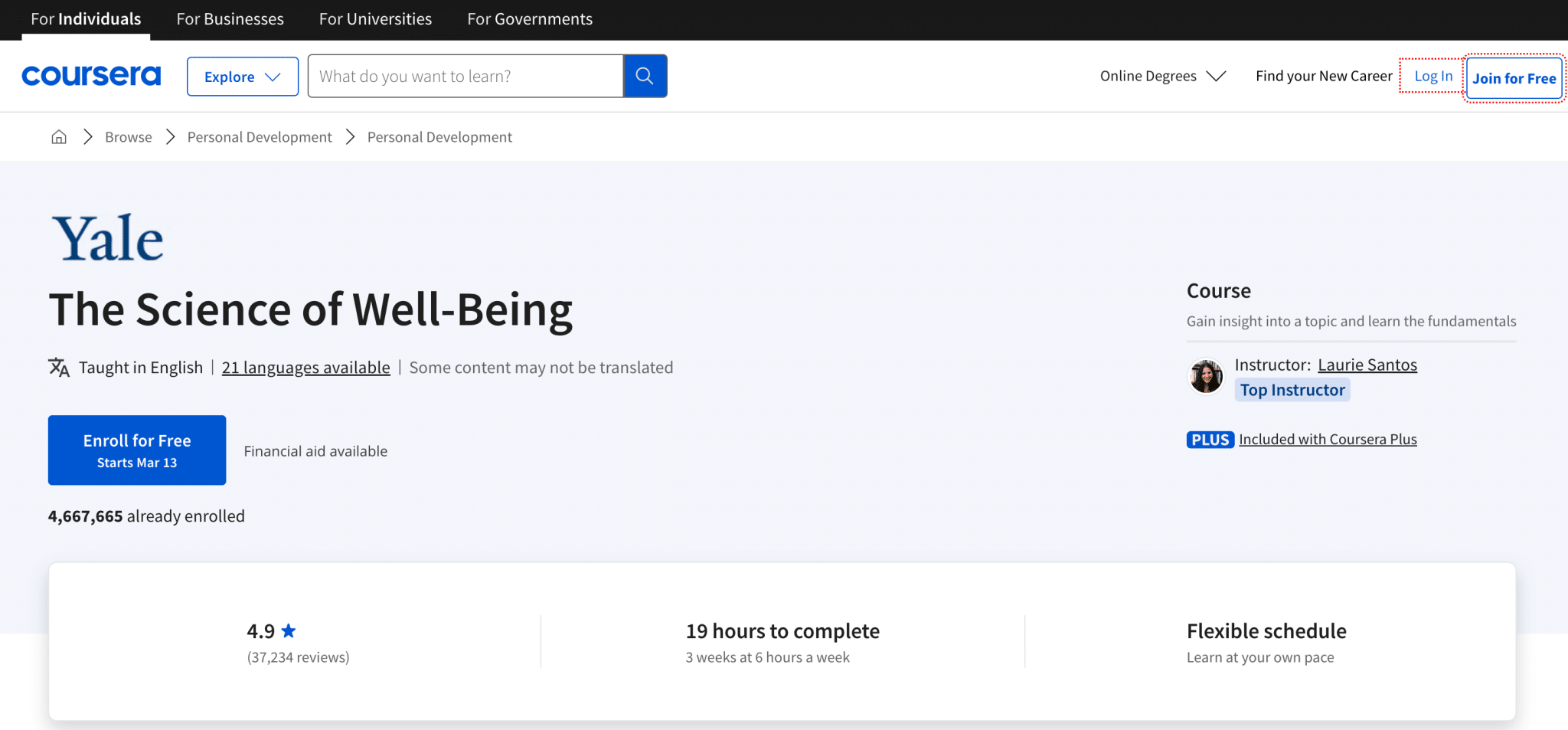The image size is (1568, 730).
Task: Open Included with Coursera Plus
Action: [1328, 439]
